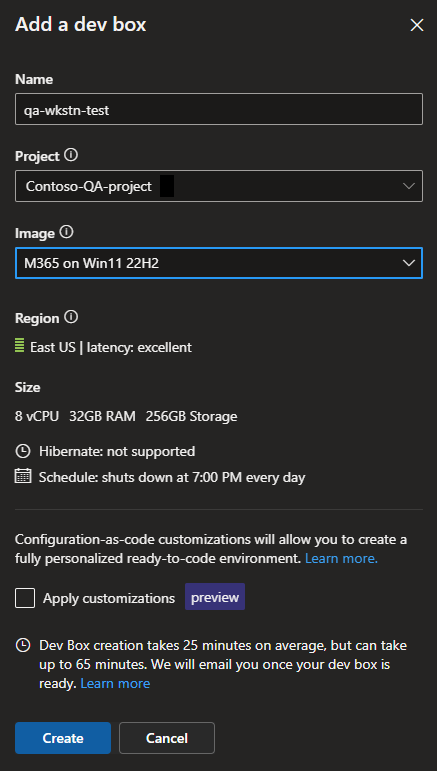This screenshot has height=771, width=437.
Task: Open Learn more link about customizations
Action: pos(341,559)
